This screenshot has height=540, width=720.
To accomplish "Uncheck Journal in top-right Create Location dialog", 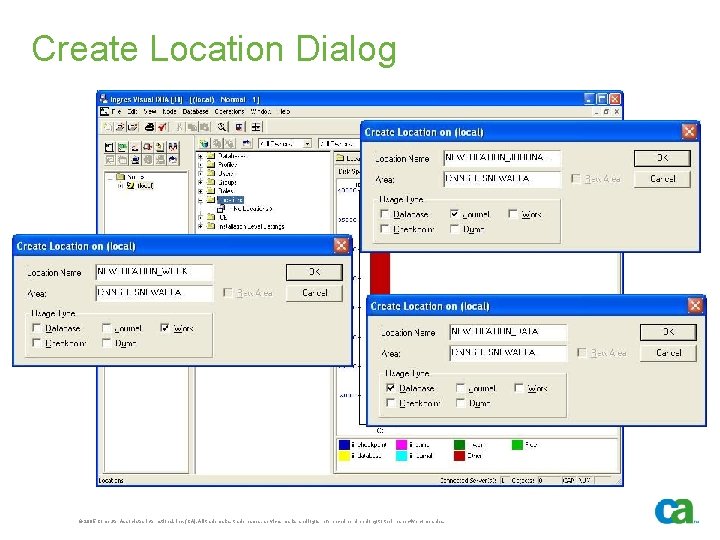I will coord(455,214).
